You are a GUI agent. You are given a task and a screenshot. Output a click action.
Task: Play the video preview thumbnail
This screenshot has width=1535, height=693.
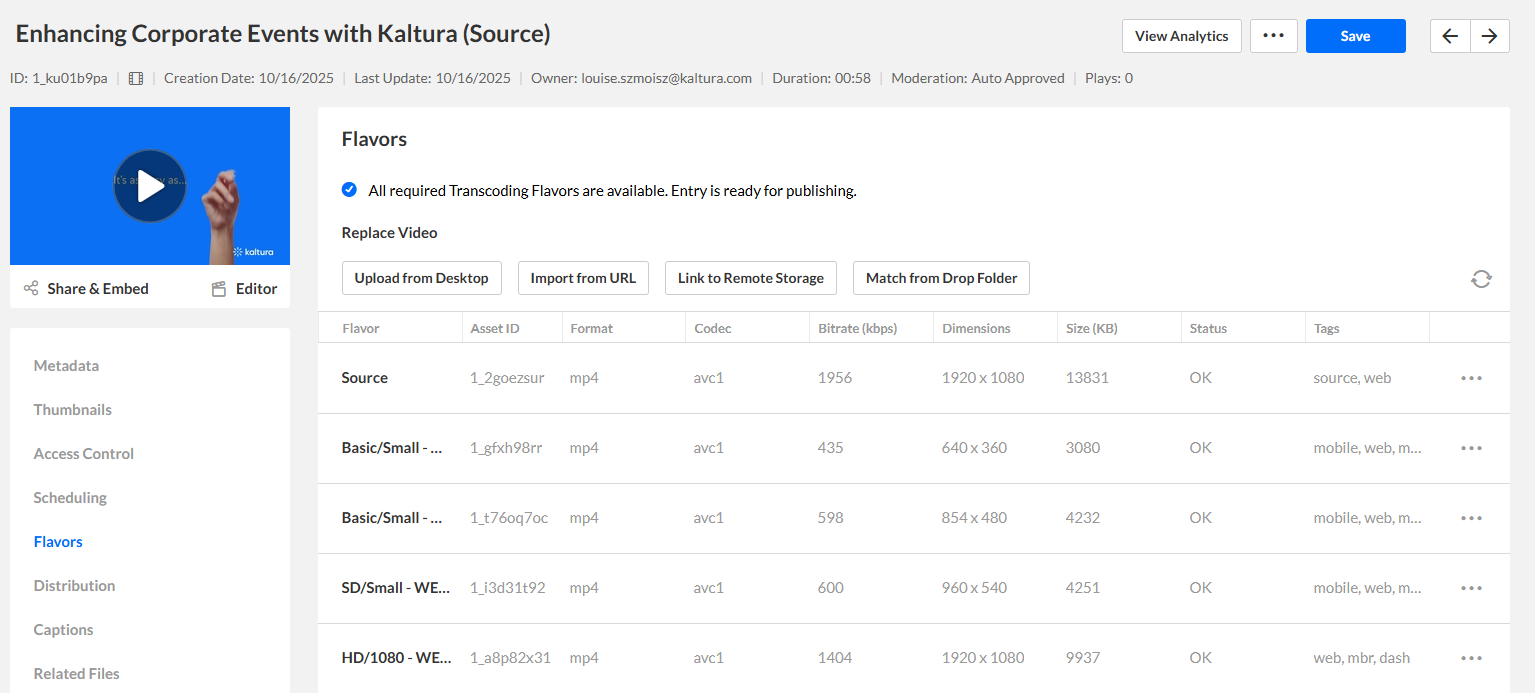pyautogui.click(x=150, y=186)
